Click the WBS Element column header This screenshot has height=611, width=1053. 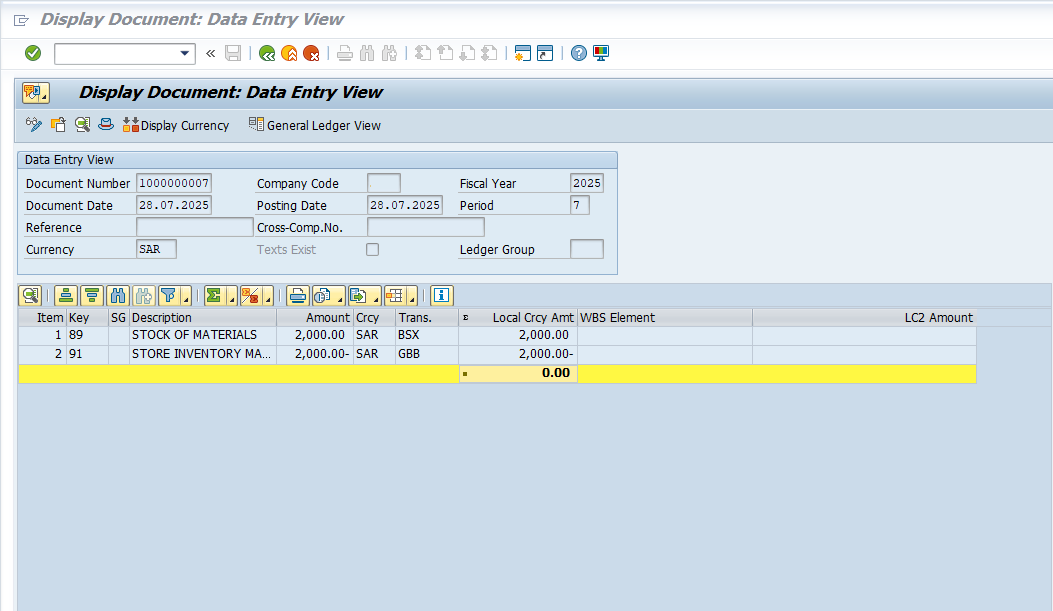point(664,318)
